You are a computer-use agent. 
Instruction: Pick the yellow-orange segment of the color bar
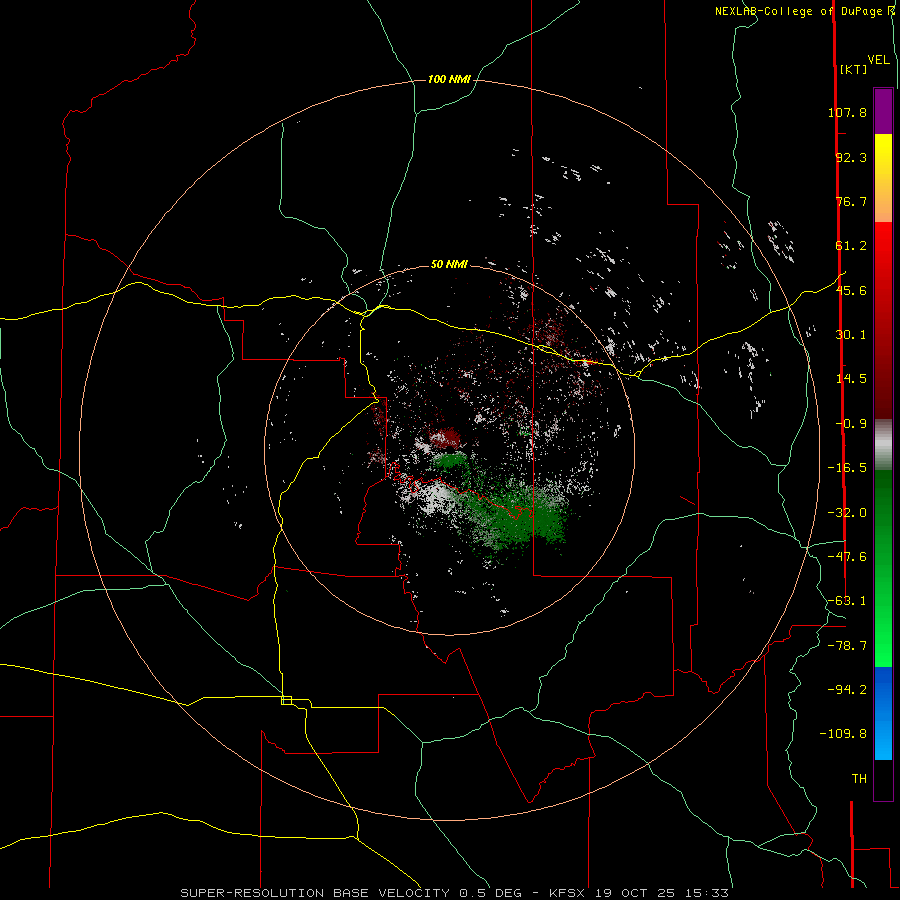pyautogui.click(x=883, y=178)
